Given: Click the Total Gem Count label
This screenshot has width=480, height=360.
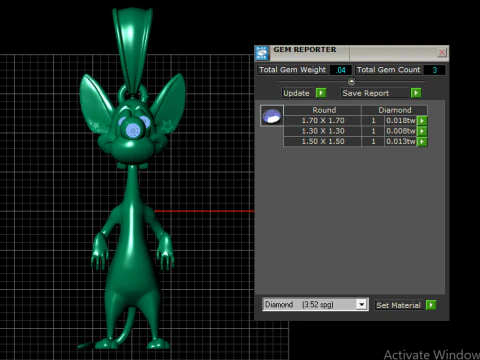Looking at the screenshot, I should click(x=389, y=70).
